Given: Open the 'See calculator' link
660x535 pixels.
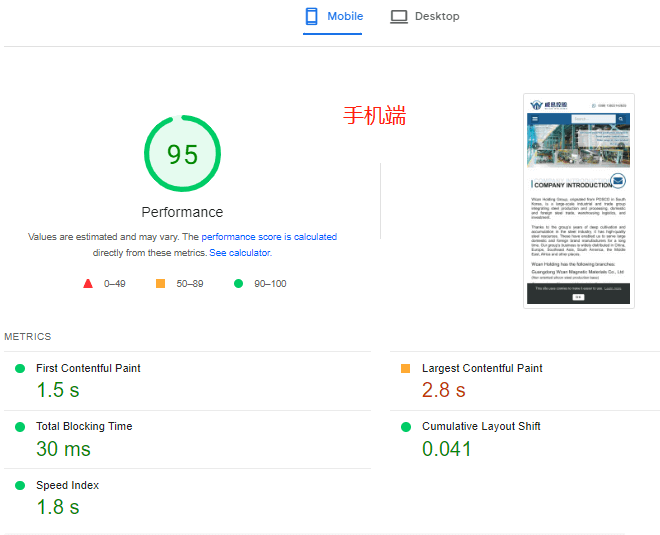Looking at the screenshot, I should tap(240, 253).
